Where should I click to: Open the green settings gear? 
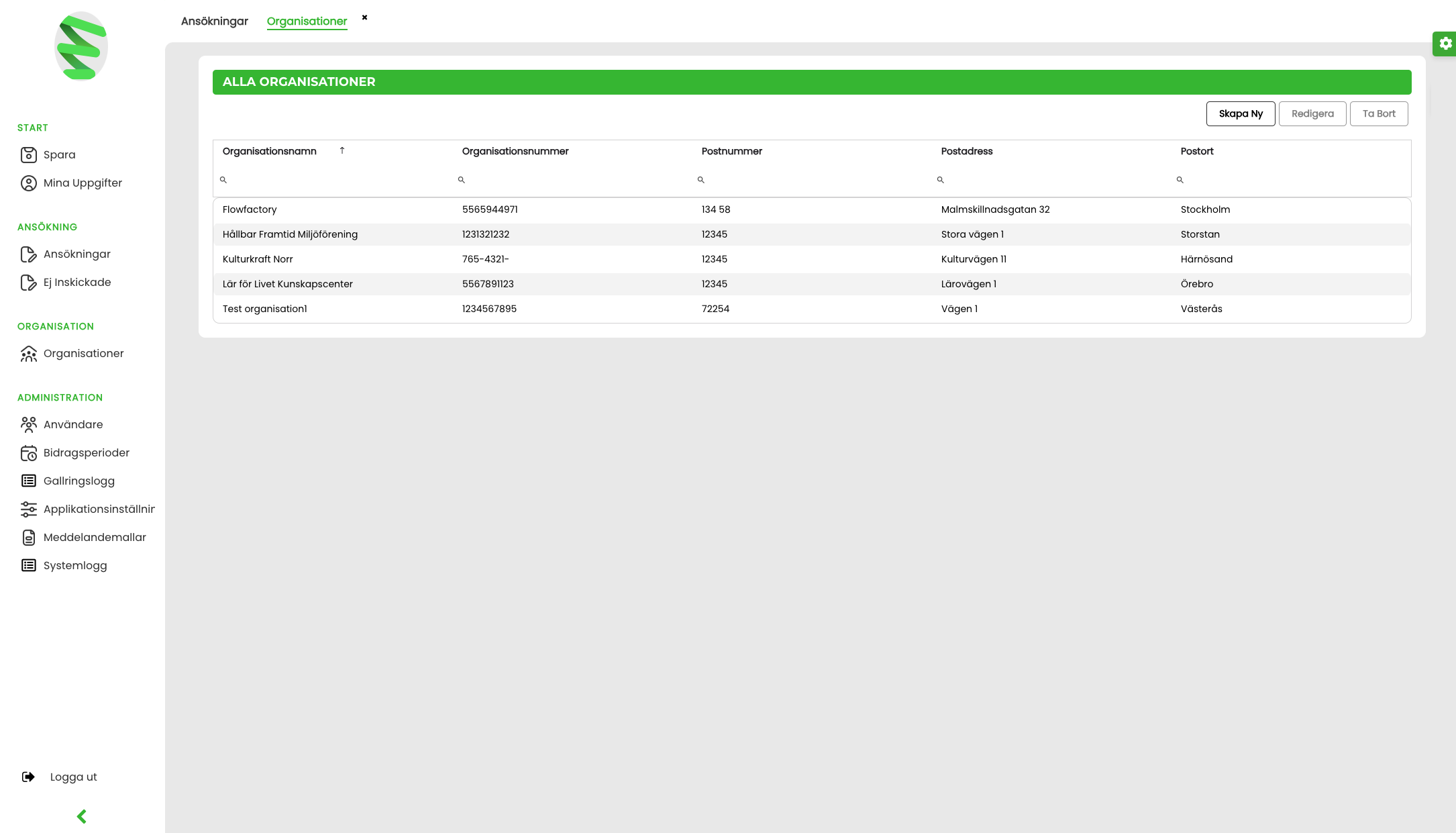click(x=1445, y=44)
